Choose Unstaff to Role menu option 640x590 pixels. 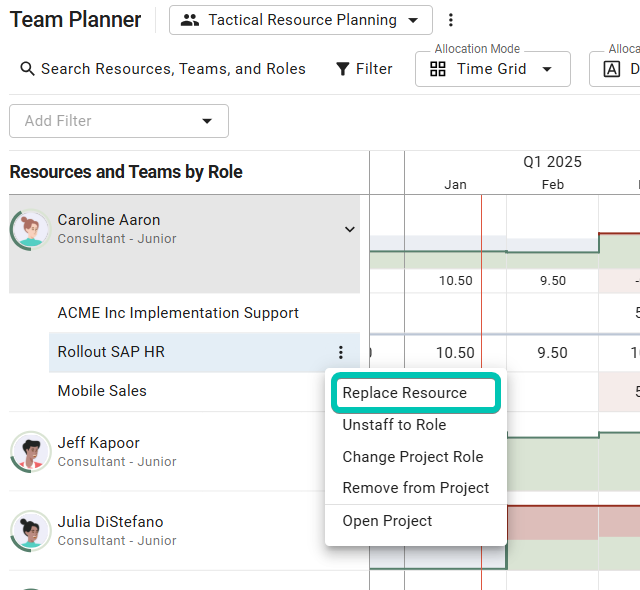(x=394, y=425)
